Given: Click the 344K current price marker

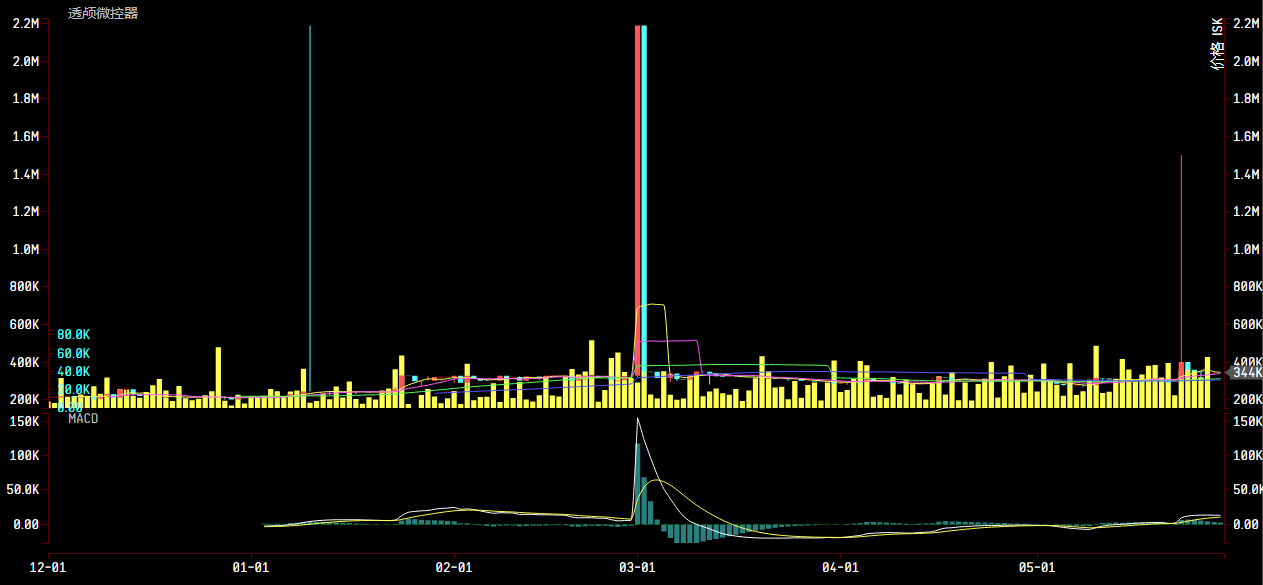Looking at the screenshot, I should [x=1247, y=372].
